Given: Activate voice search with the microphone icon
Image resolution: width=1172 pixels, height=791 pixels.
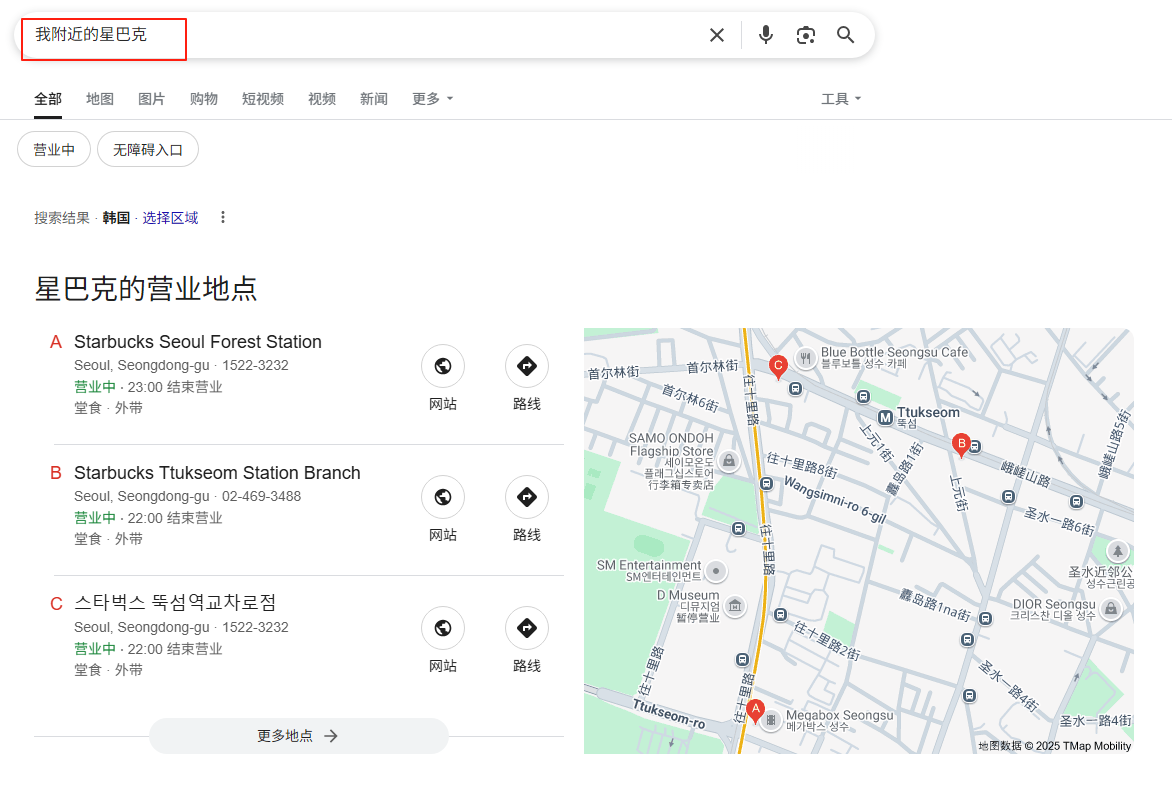Looking at the screenshot, I should tap(765, 34).
